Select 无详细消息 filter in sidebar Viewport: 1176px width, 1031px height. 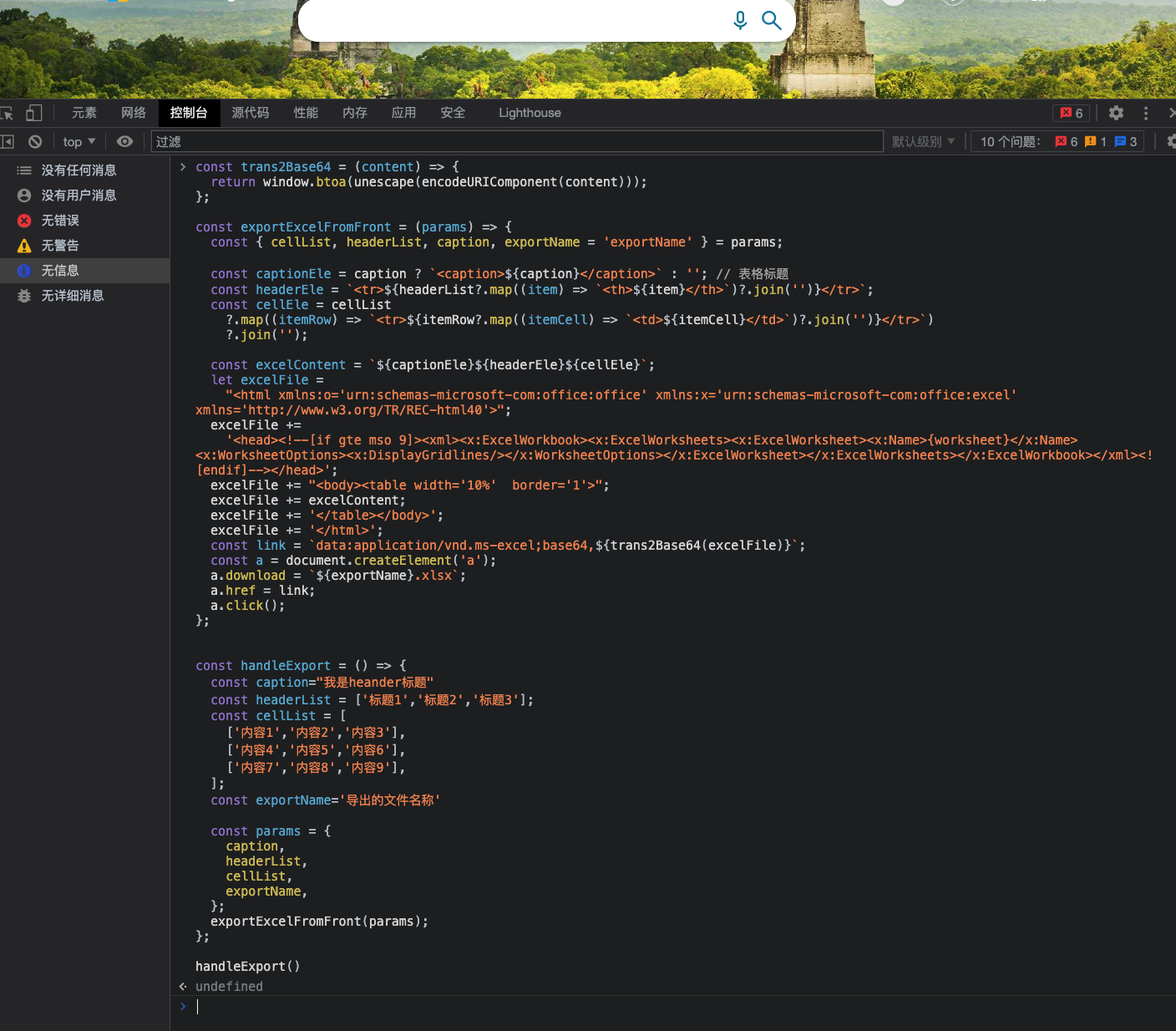tap(84, 296)
